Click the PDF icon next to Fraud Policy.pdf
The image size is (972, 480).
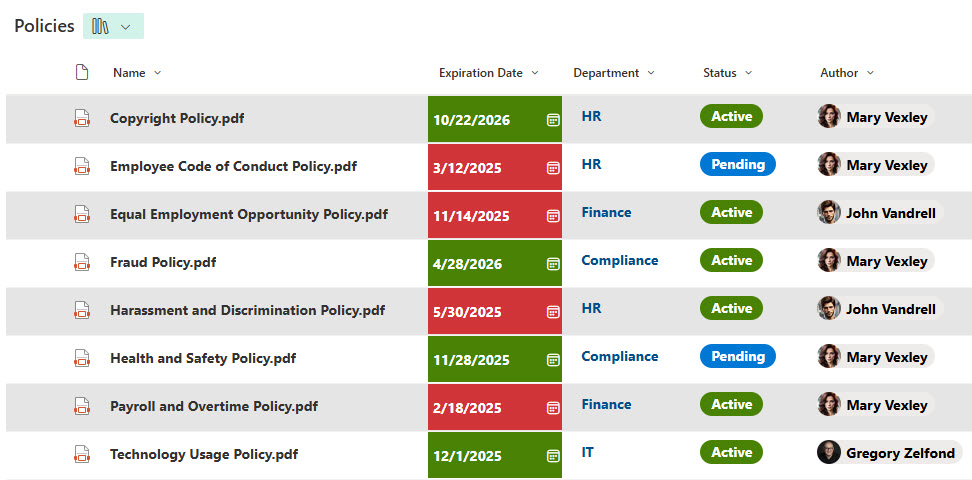82,262
